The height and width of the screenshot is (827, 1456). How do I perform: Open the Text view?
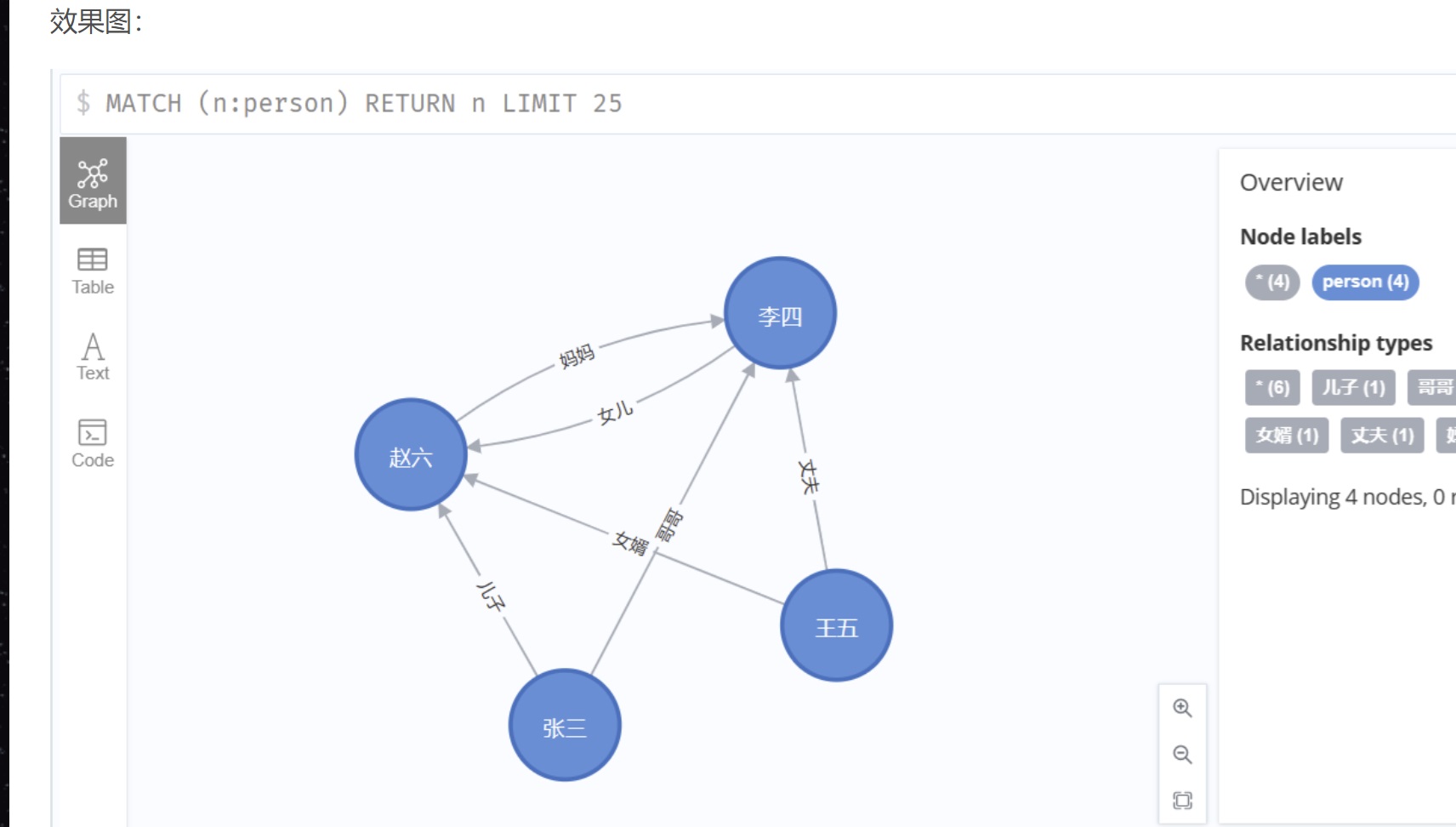pyautogui.click(x=93, y=357)
